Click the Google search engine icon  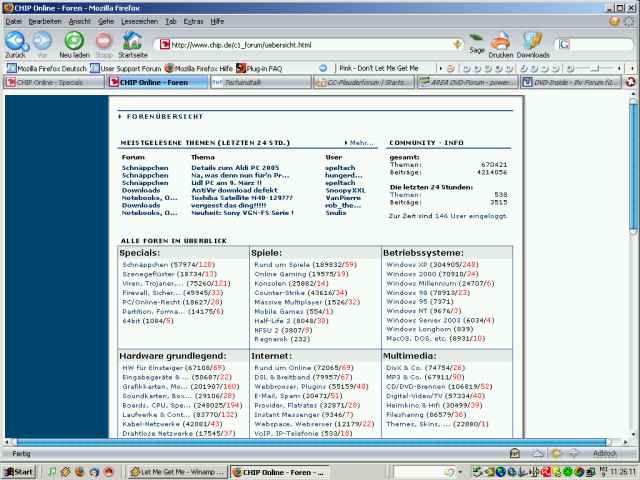[564, 44]
